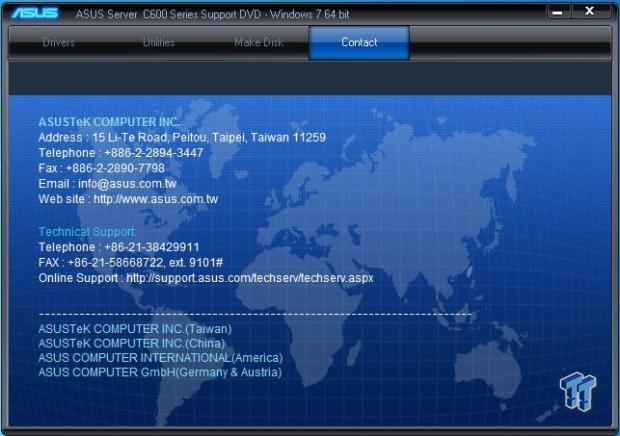Select ASUS COMPUTER GmbH(Germany & Austria) entry
Image resolution: width=620 pixels, height=436 pixels.
160,372
